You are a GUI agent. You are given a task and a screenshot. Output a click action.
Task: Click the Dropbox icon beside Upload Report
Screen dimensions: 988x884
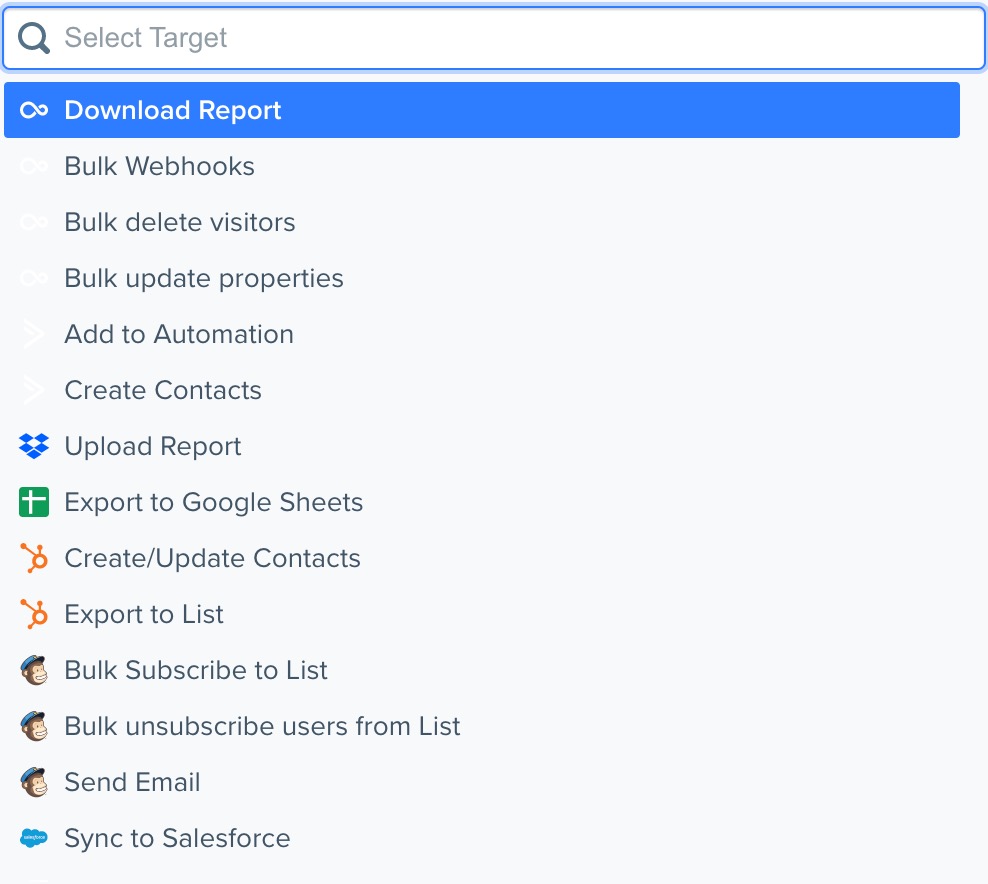[34, 446]
